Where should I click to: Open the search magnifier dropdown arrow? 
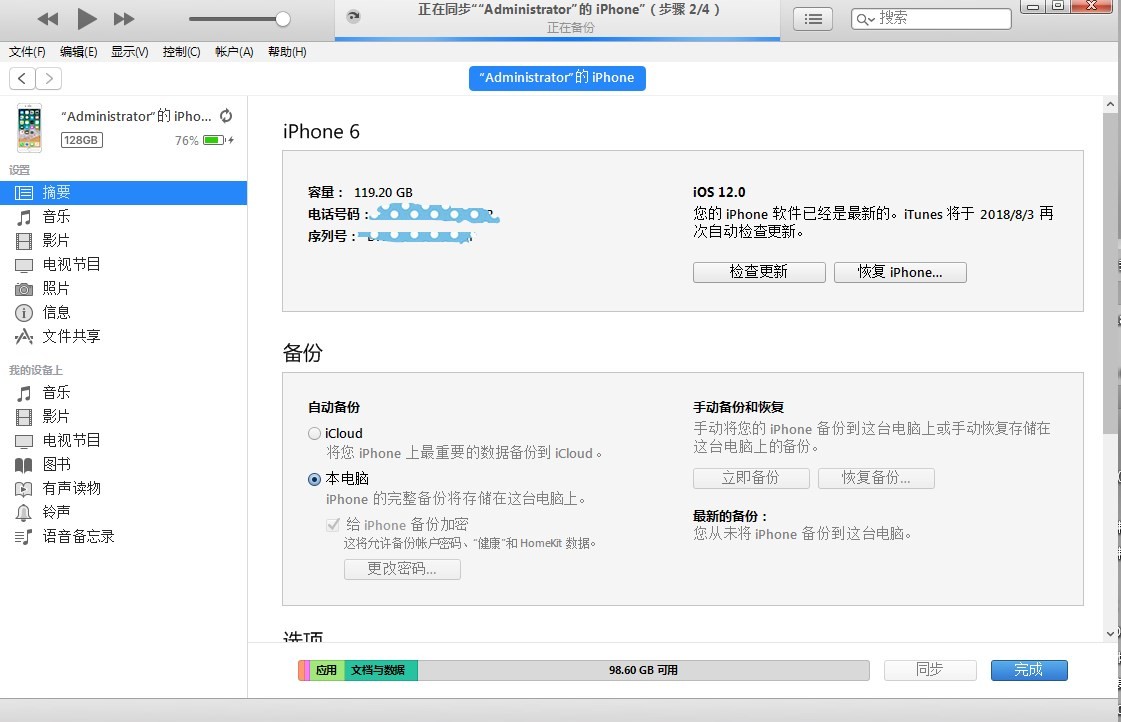(866, 19)
